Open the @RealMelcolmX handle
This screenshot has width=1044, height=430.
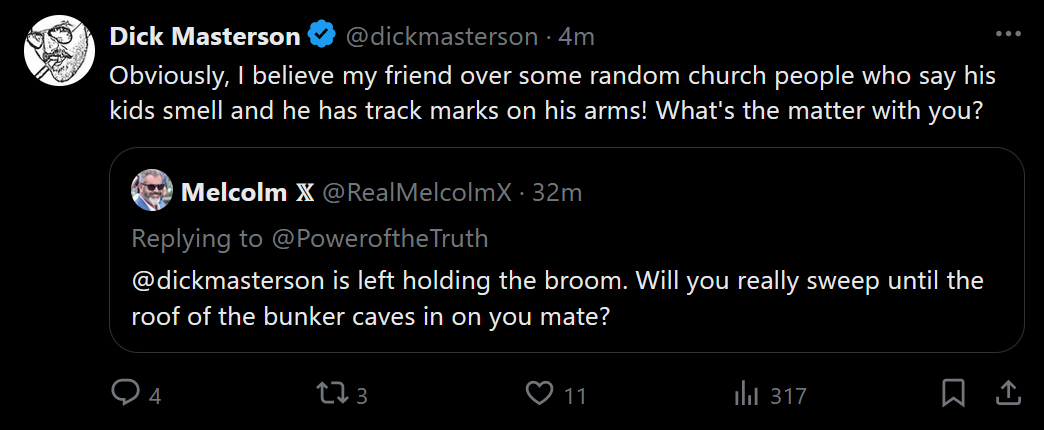click(x=417, y=192)
